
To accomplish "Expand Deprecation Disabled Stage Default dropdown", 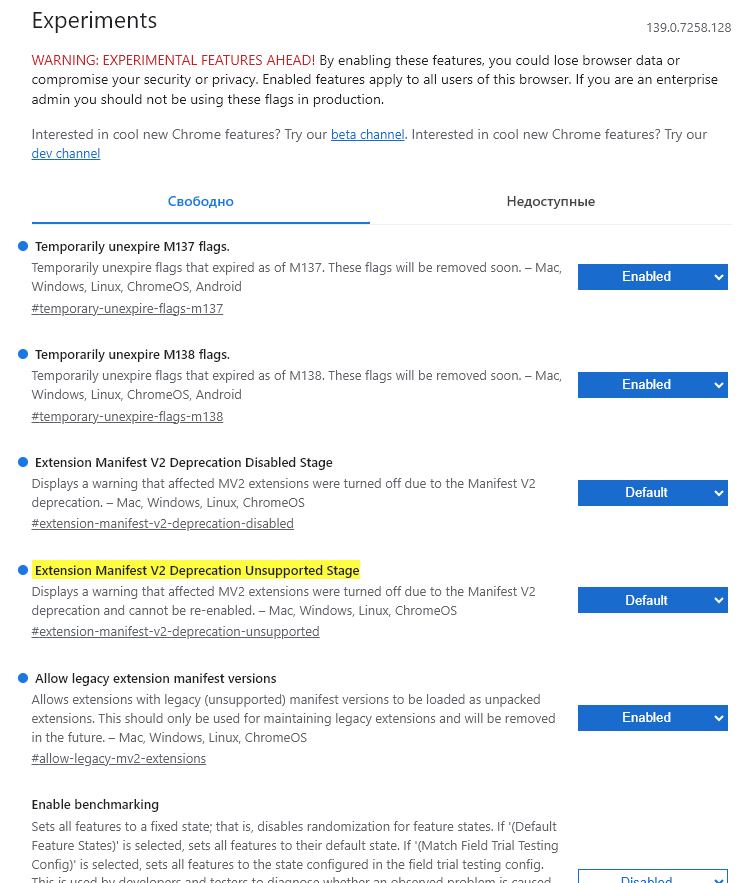I will coord(652,493).
